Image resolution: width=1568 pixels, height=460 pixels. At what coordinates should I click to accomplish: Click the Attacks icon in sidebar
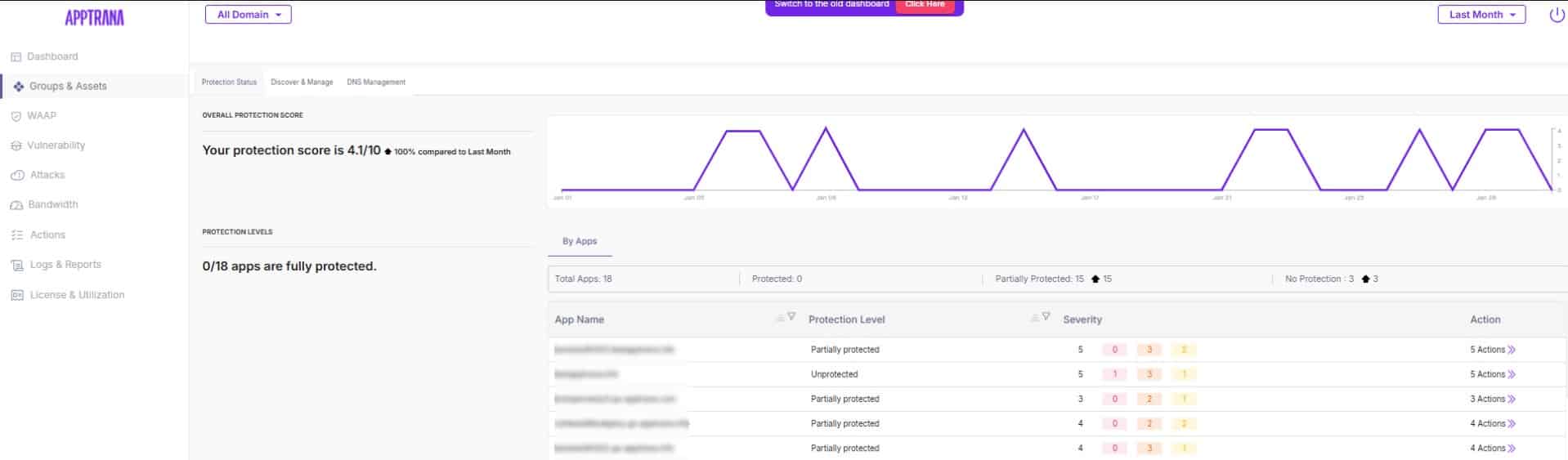[17, 176]
